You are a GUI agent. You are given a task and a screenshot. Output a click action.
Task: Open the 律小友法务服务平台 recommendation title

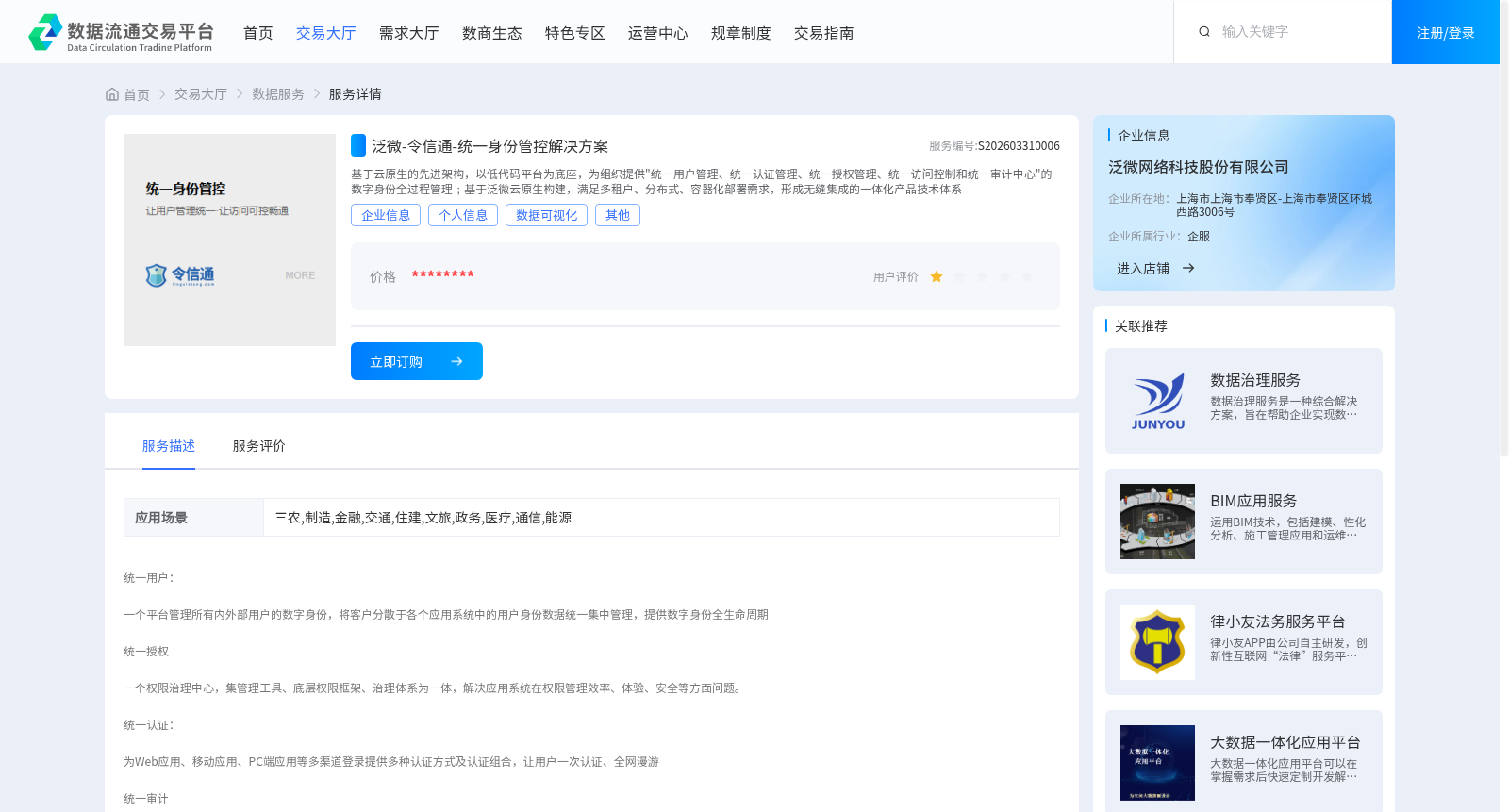pos(1278,621)
